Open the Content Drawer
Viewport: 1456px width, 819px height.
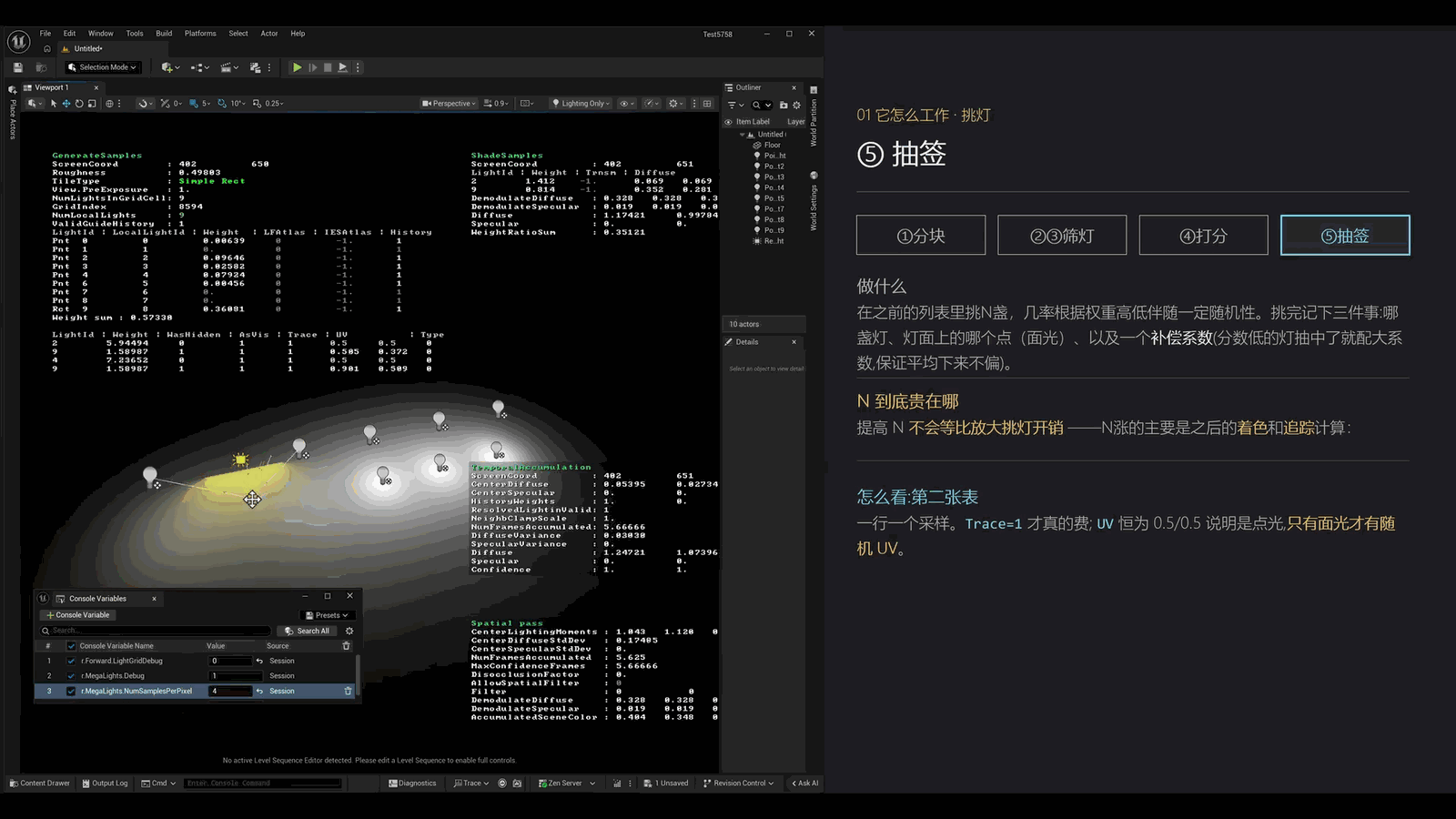(x=39, y=784)
